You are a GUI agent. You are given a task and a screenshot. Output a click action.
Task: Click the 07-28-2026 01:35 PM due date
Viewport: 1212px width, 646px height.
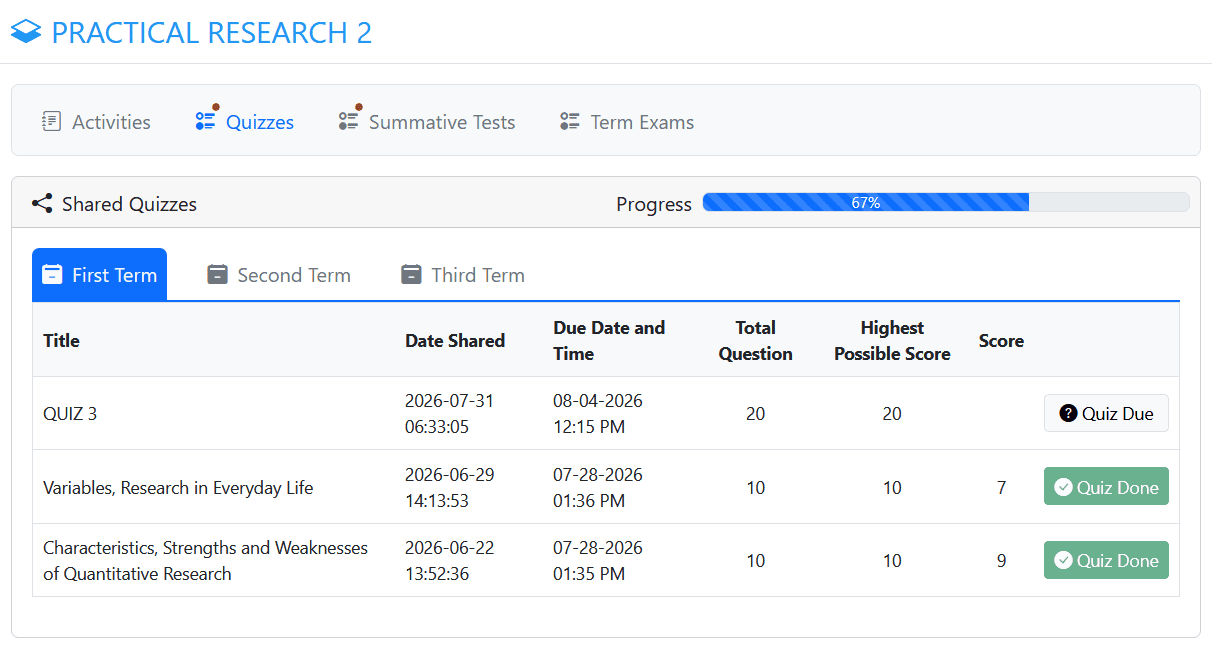click(598, 561)
